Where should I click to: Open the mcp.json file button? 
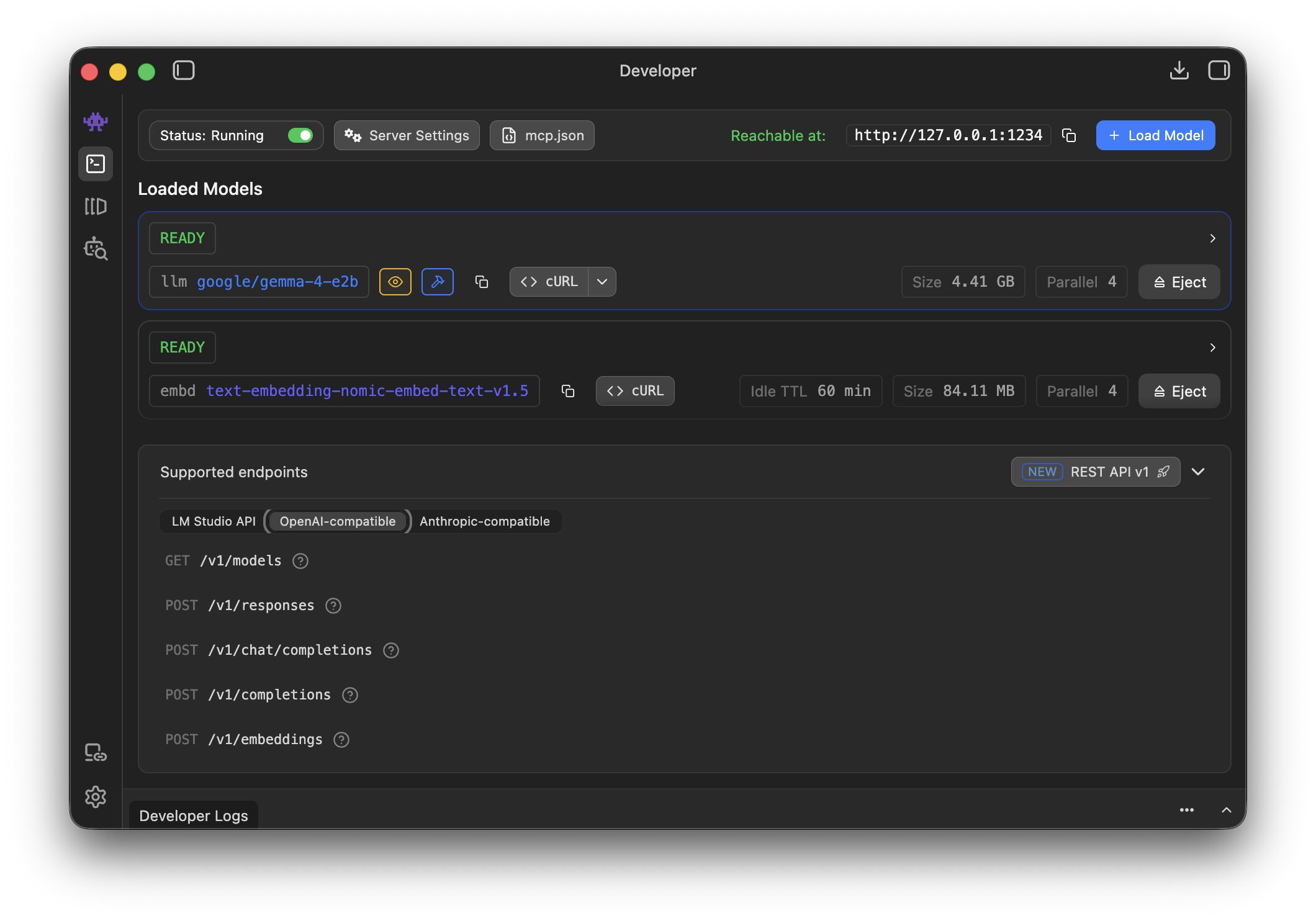[x=542, y=135]
